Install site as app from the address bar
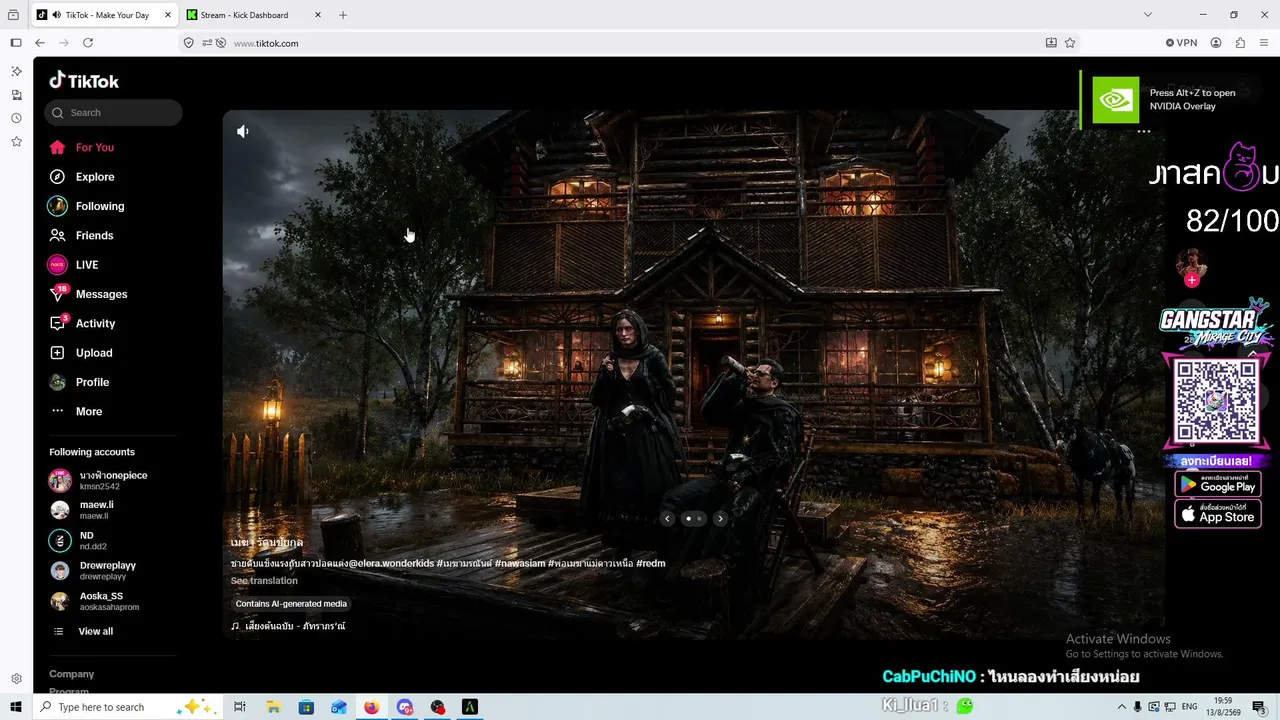Viewport: 1280px width, 720px height. click(1051, 43)
